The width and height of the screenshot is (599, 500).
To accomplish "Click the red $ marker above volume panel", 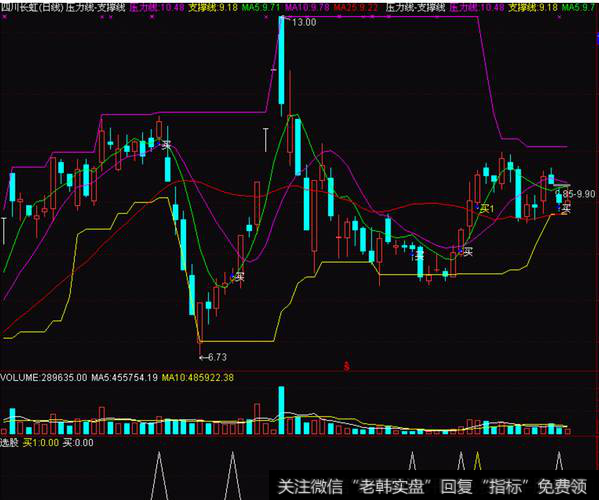I will click(x=346, y=366).
